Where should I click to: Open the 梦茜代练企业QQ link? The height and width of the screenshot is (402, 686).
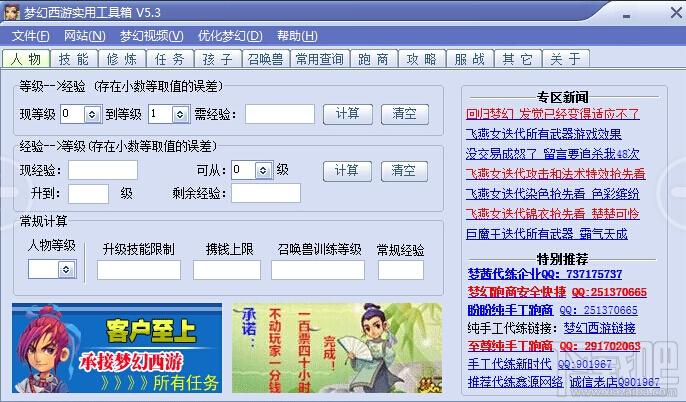(x=545, y=274)
